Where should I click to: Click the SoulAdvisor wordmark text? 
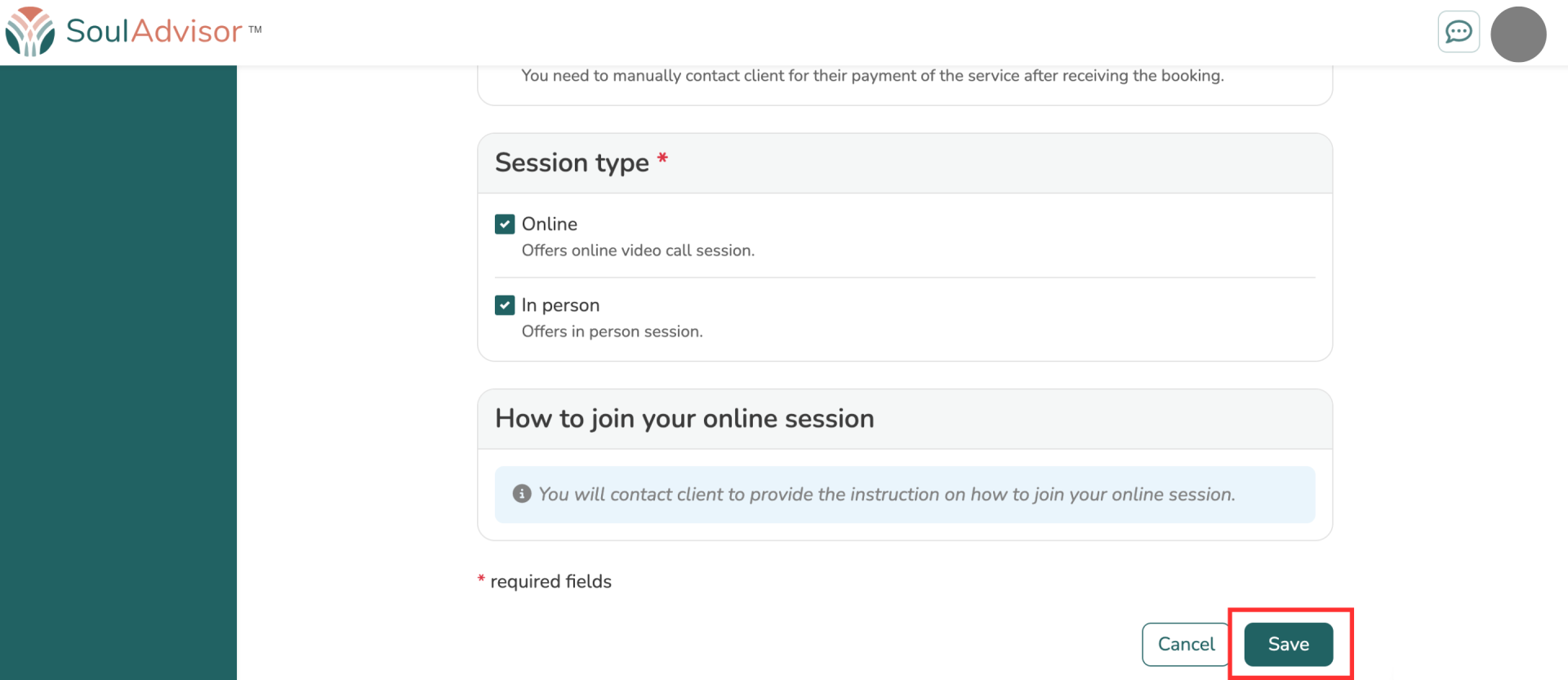(x=154, y=31)
